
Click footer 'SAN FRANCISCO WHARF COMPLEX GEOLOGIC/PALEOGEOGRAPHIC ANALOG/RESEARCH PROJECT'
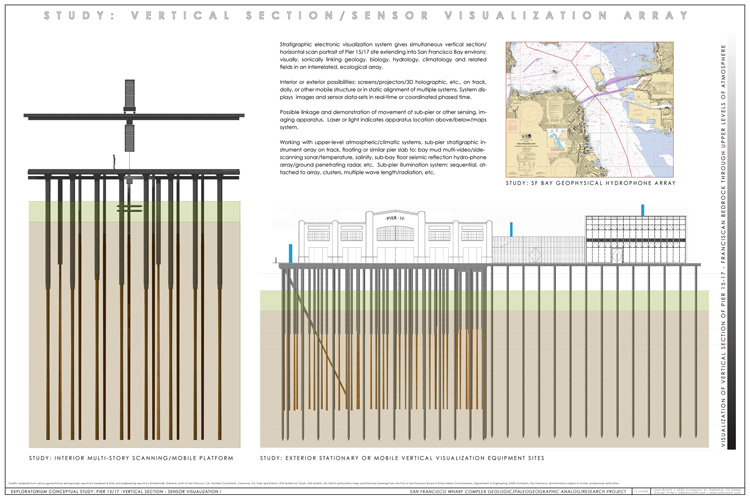518,491
